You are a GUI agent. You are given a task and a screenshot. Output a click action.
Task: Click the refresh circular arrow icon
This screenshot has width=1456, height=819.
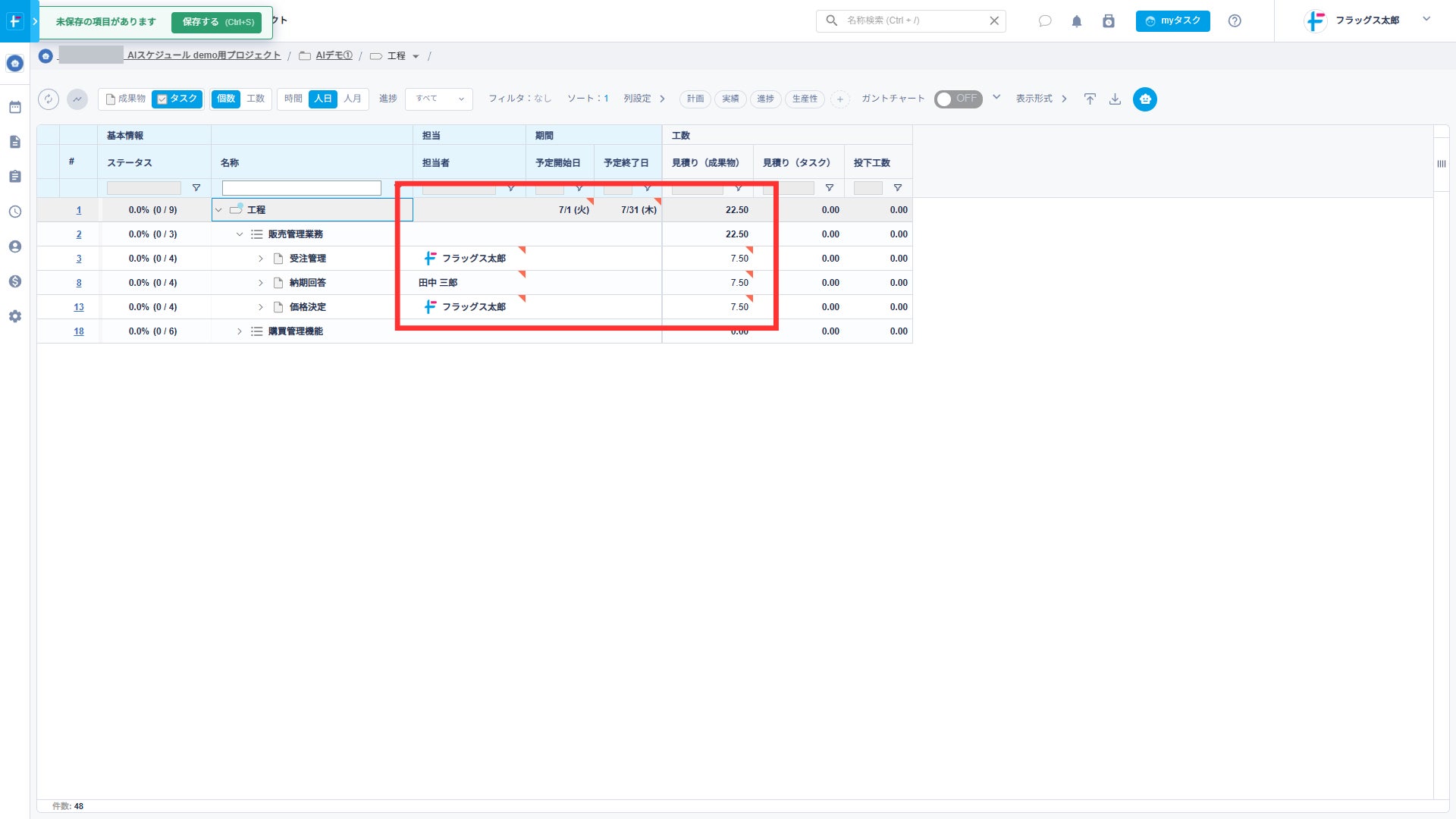pos(49,99)
